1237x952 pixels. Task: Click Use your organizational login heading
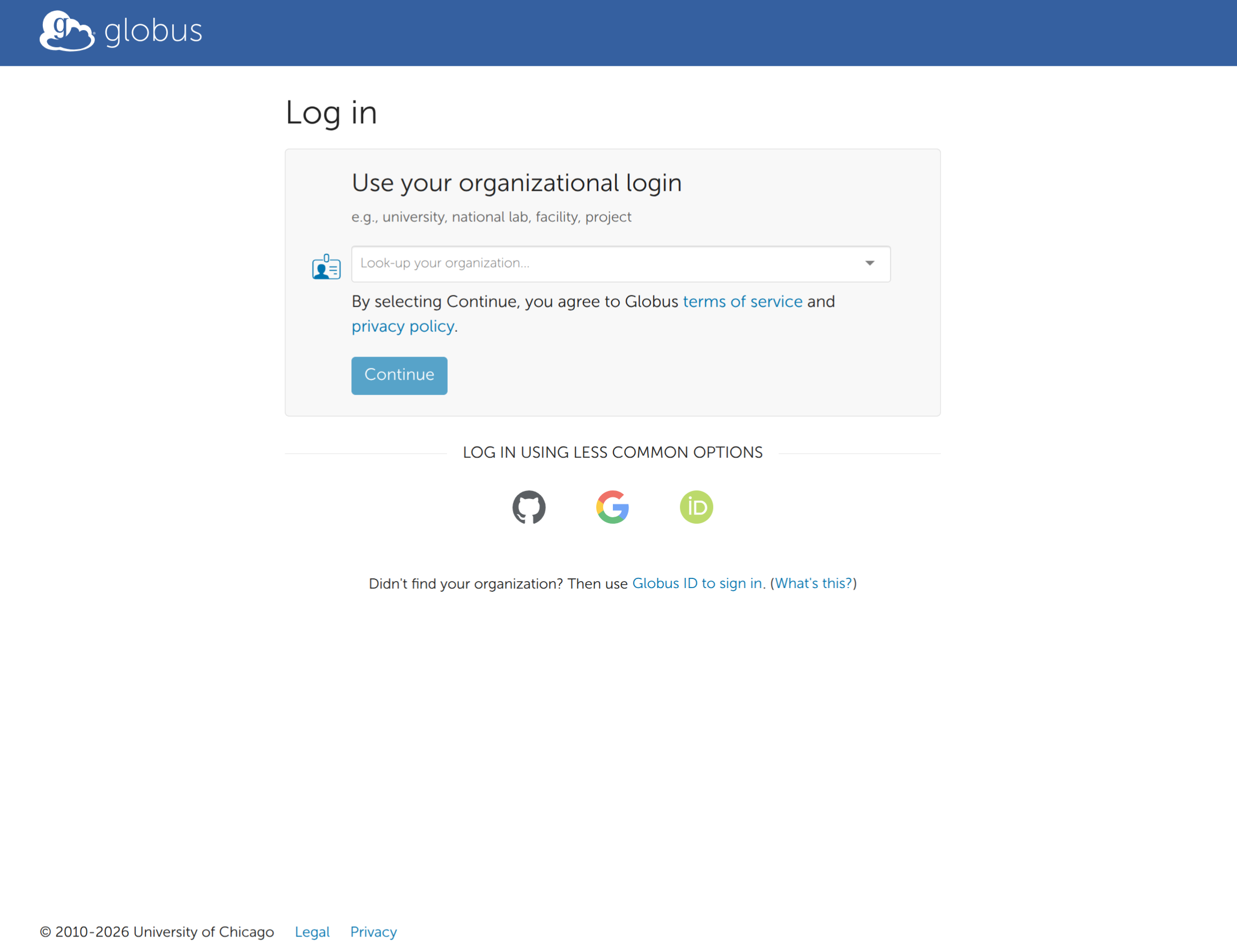coord(516,183)
